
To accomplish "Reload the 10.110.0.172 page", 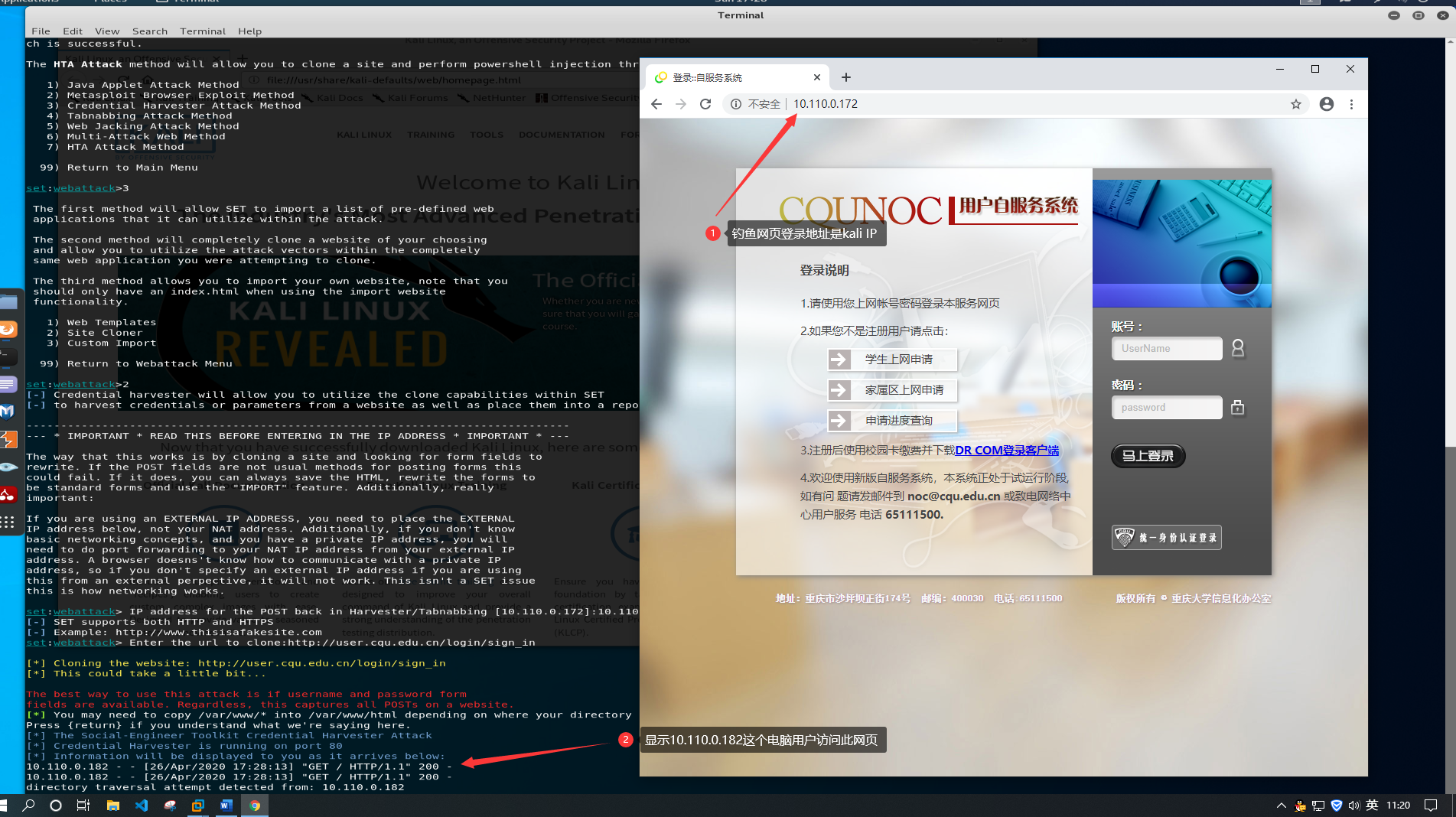I will (x=705, y=104).
